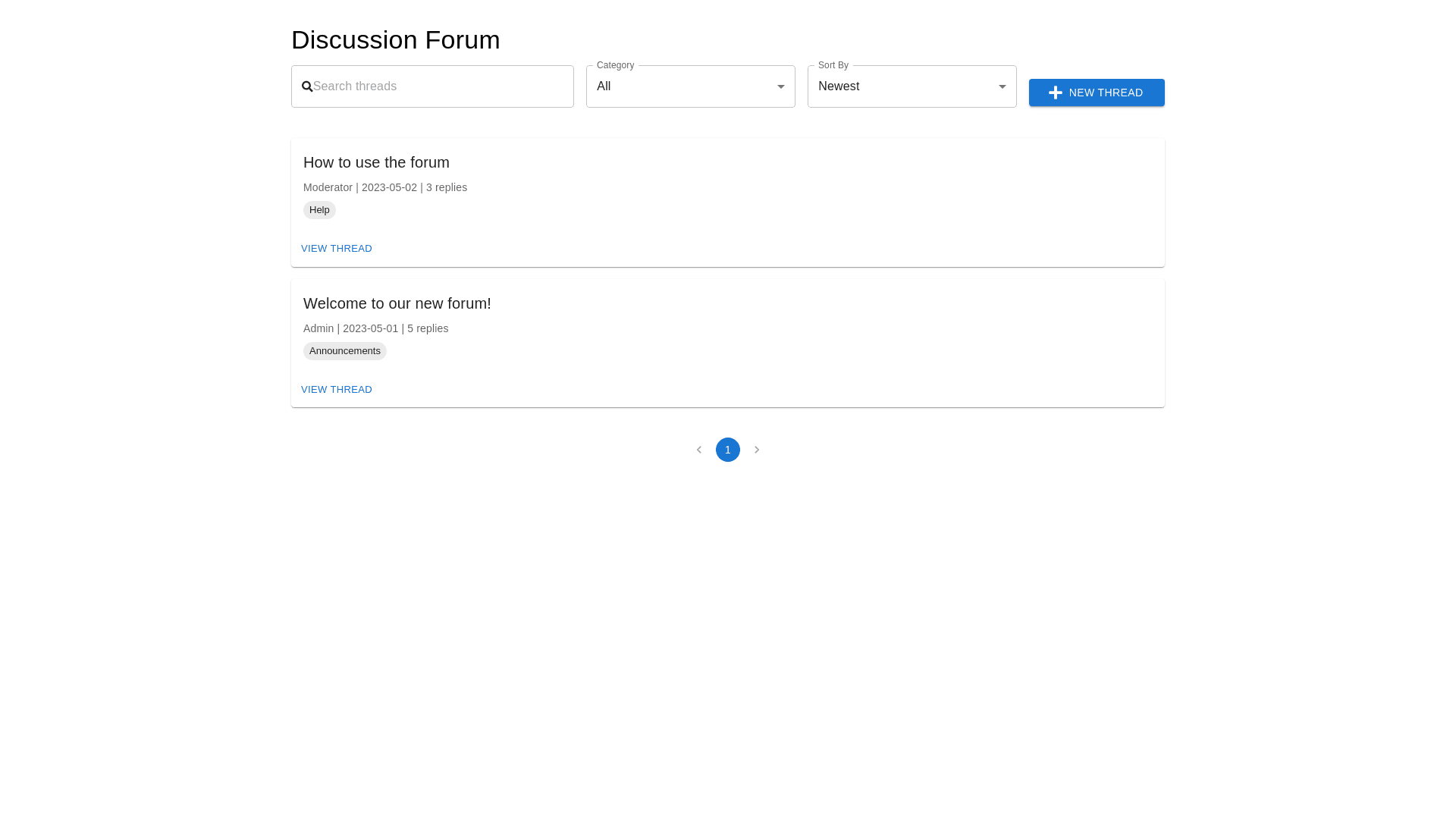
Task: Open the Category dropdown arrow
Action: click(x=780, y=86)
